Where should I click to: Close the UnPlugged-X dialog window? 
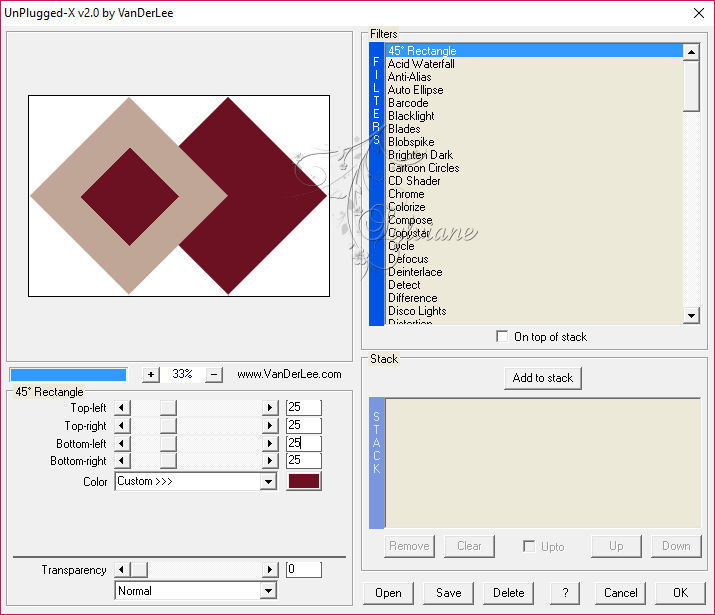point(699,13)
